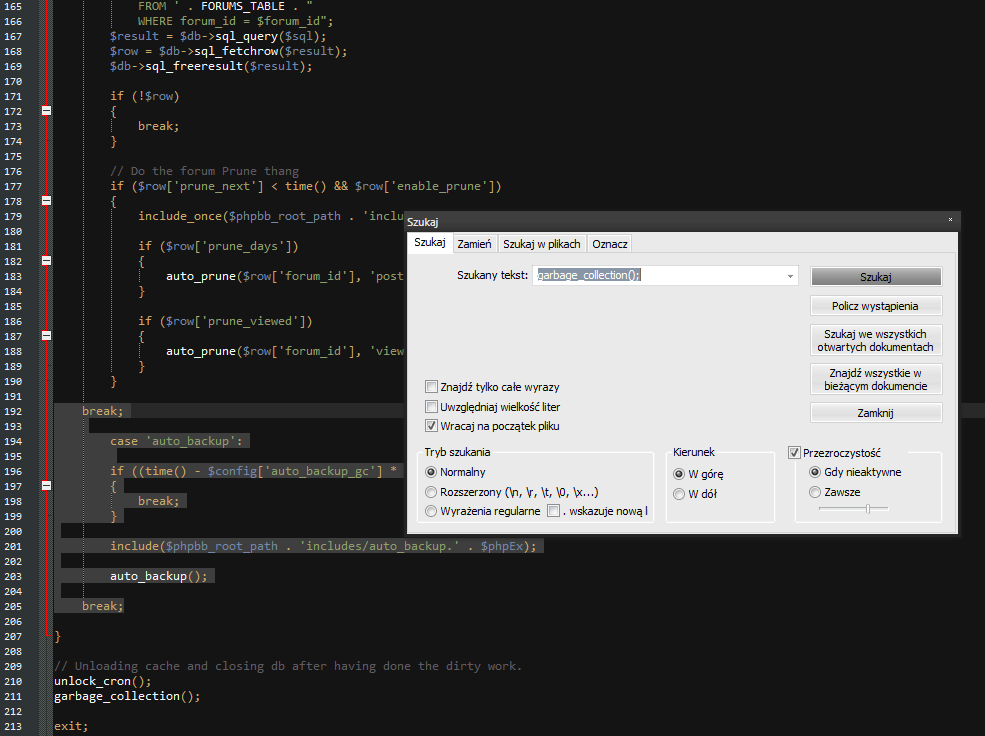Collapse the fold marker at line 178
This screenshot has height=736, width=985.
click(46, 201)
